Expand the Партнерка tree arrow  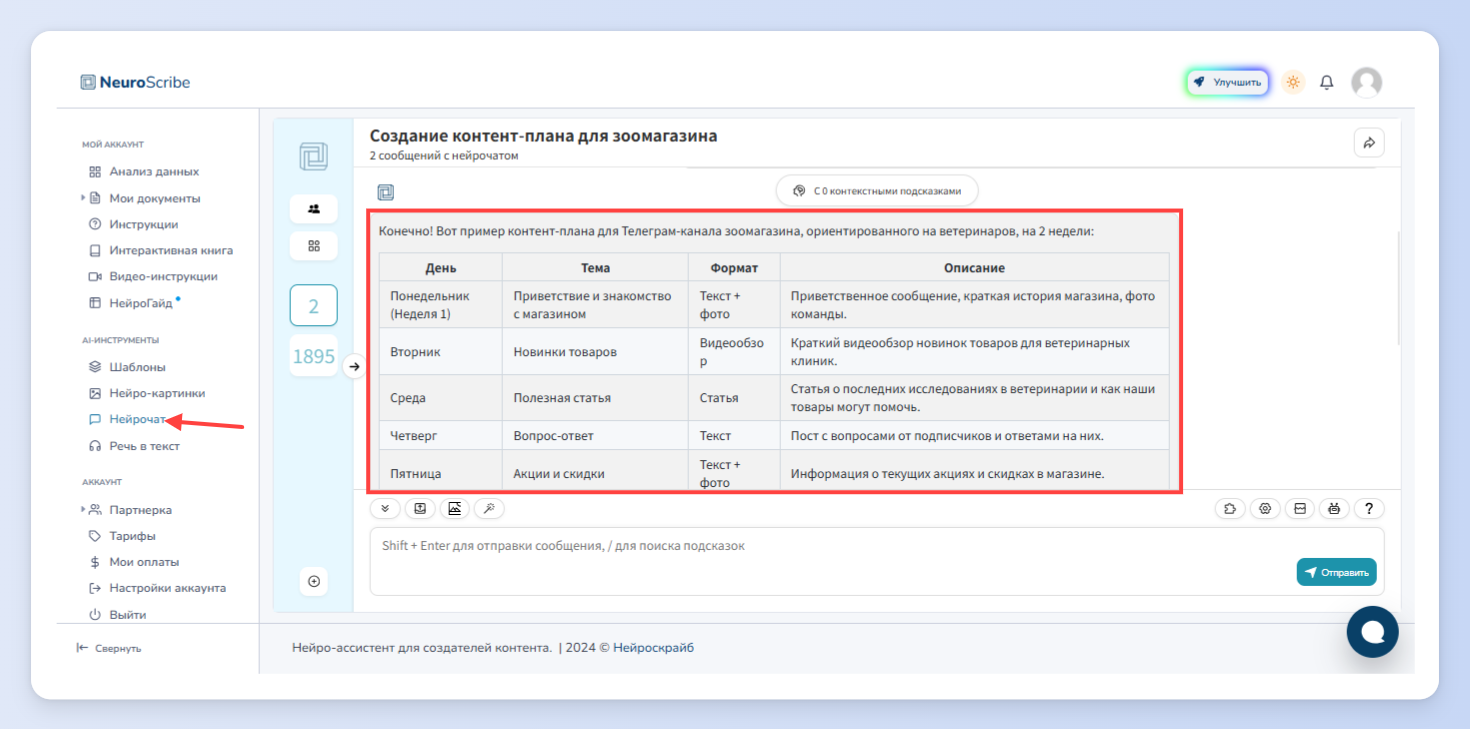(83, 510)
